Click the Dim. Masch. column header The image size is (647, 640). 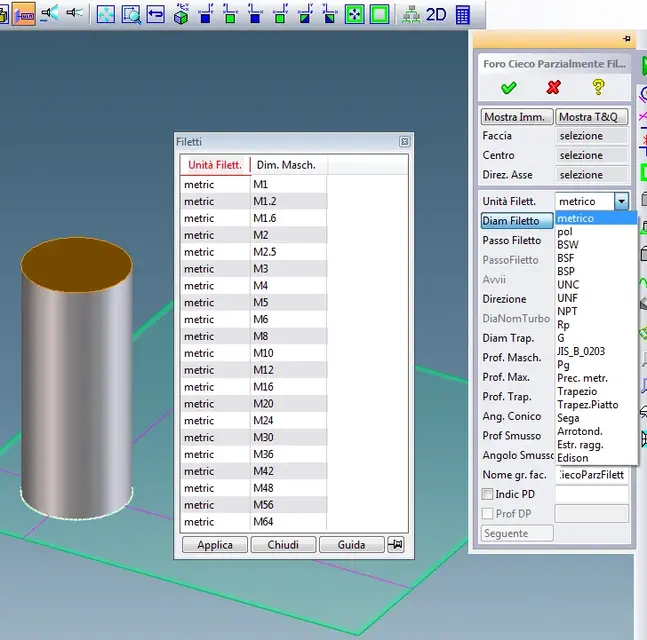[286, 165]
